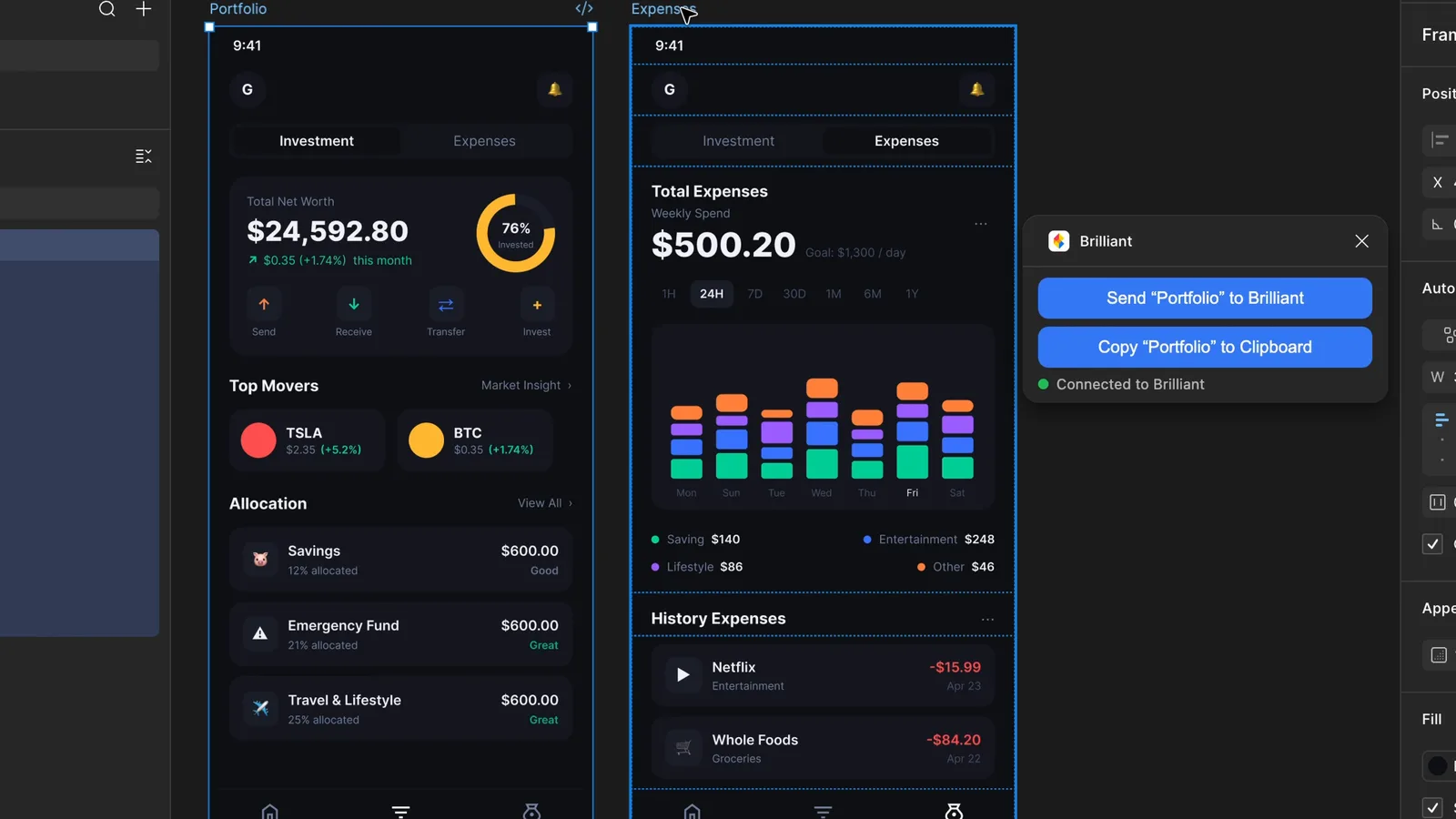This screenshot has height=819, width=1456.
Task: Click the Transfer arrows icon
Action: [446, 305]
